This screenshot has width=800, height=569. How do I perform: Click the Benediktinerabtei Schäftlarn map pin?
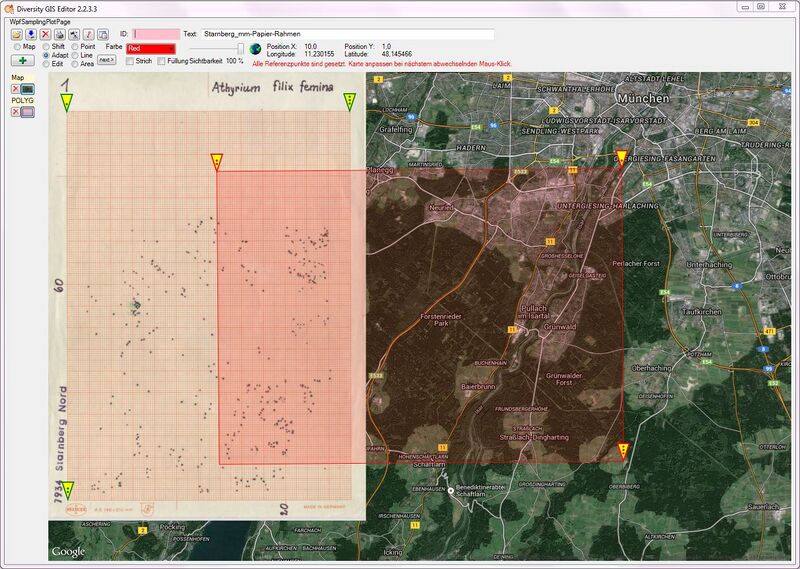451,491
